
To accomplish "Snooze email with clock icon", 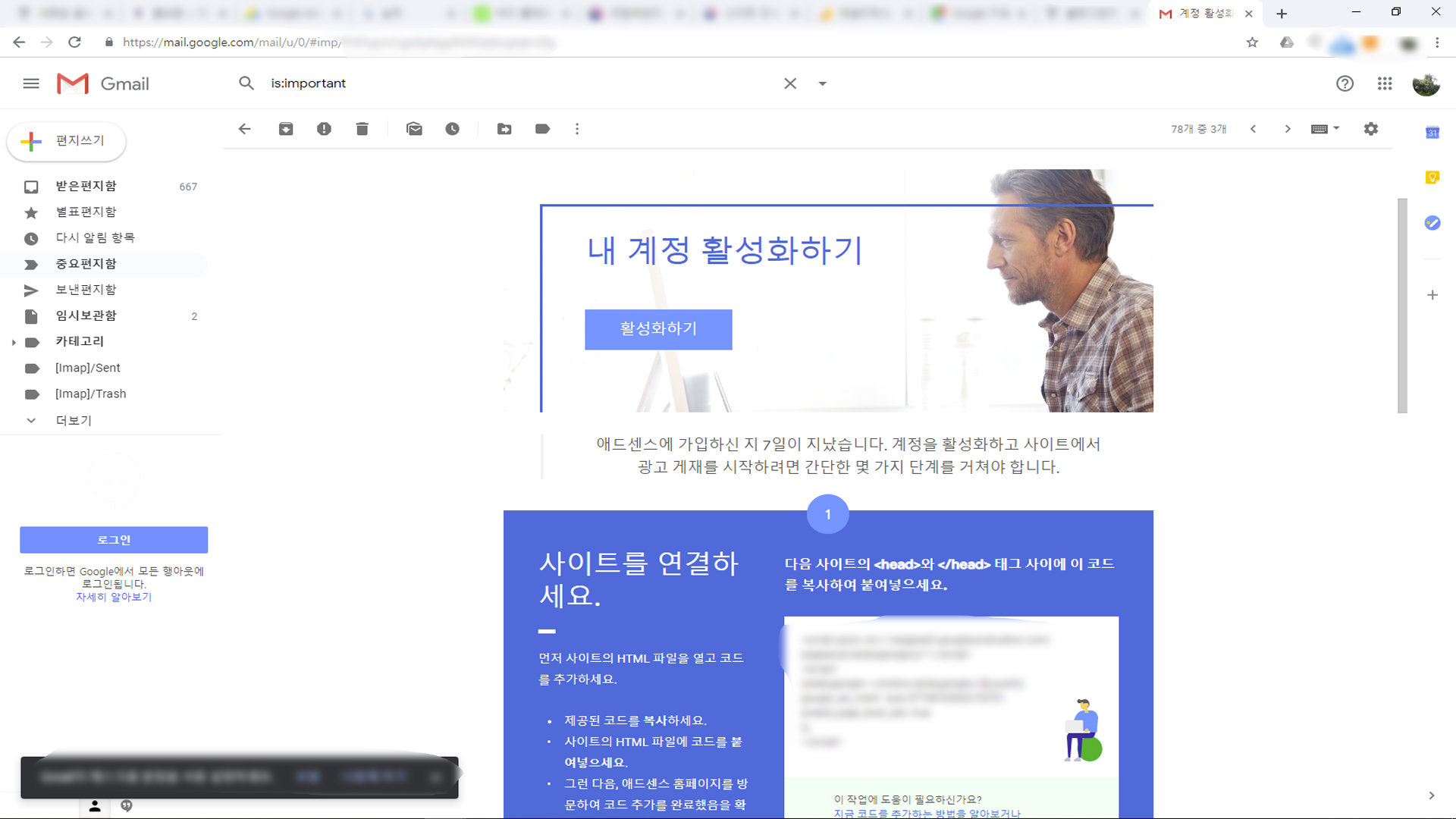I will [452, 129].
